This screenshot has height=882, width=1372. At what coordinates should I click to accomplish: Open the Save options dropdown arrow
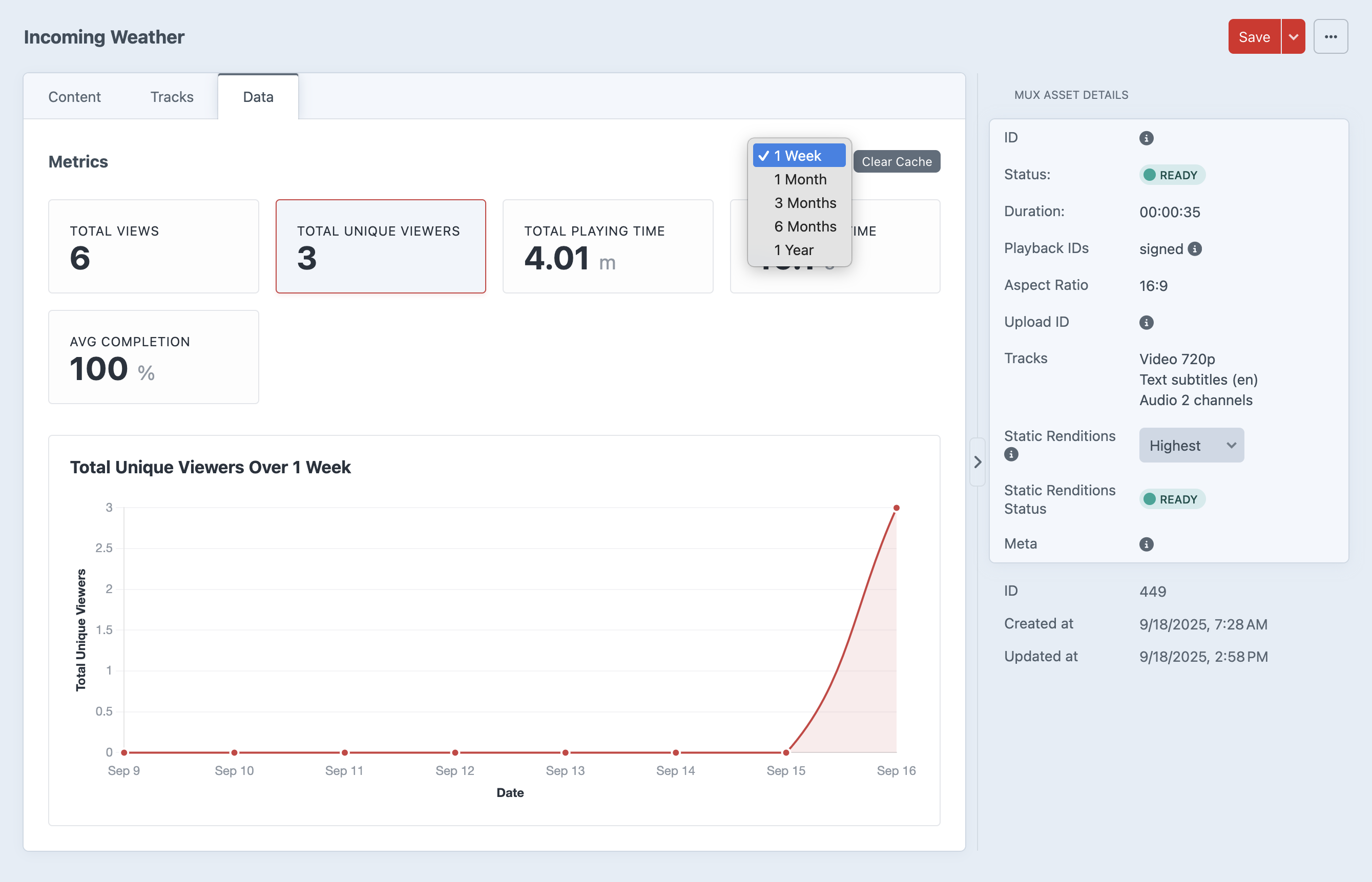click(x=1293, y=37)
